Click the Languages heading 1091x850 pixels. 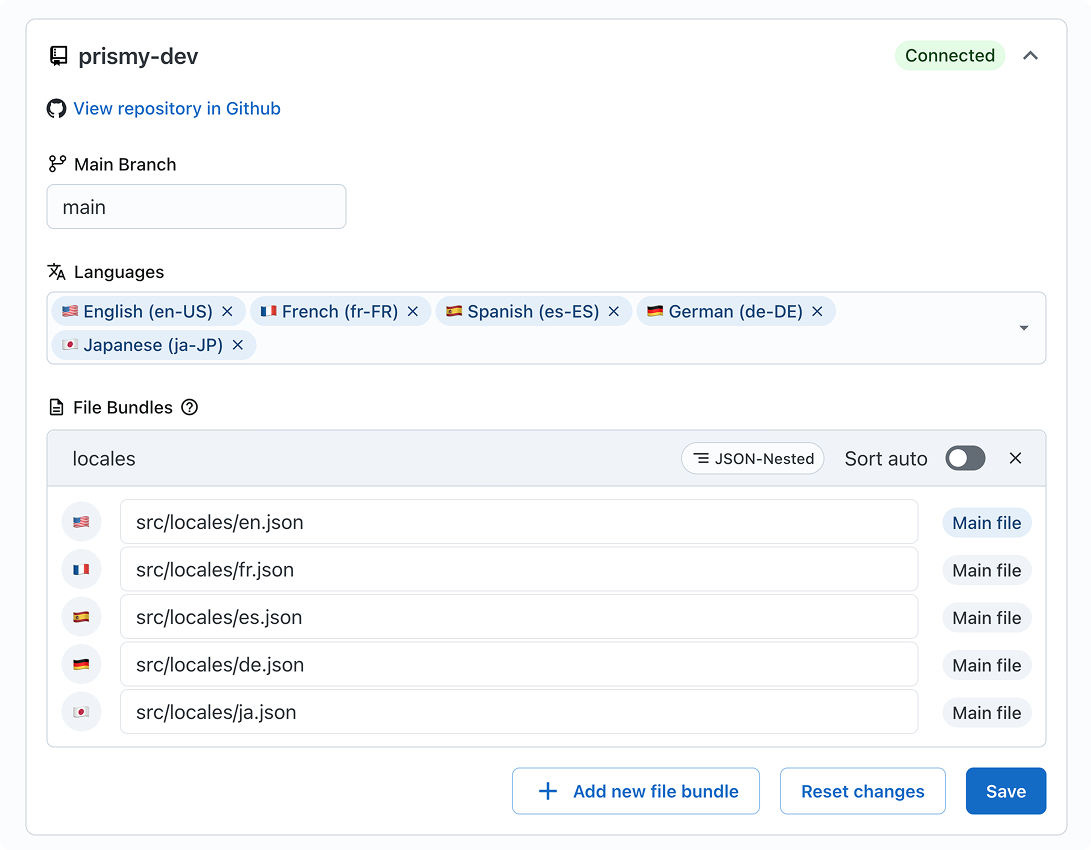[119, 272]
